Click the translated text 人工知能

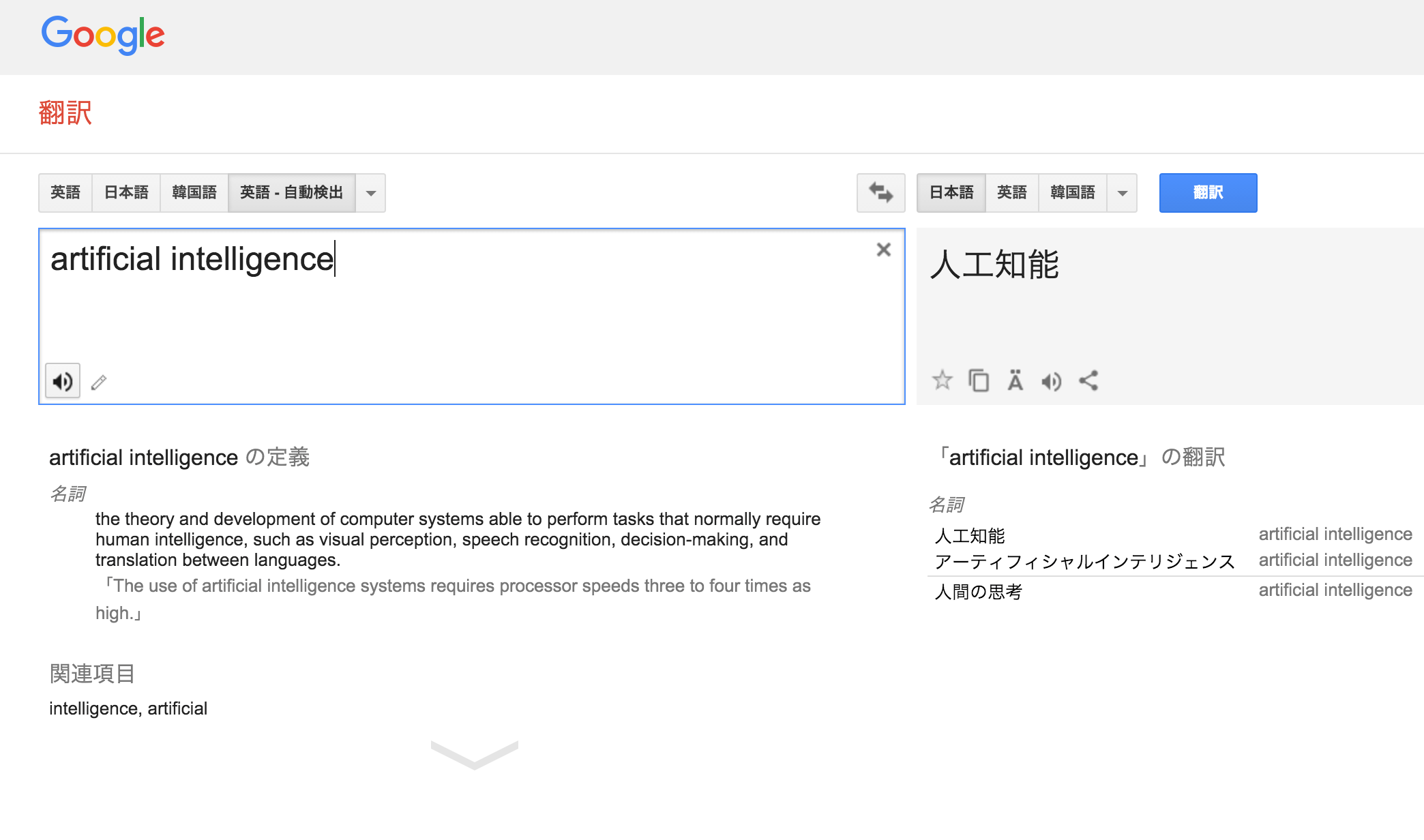pos(994,265)
